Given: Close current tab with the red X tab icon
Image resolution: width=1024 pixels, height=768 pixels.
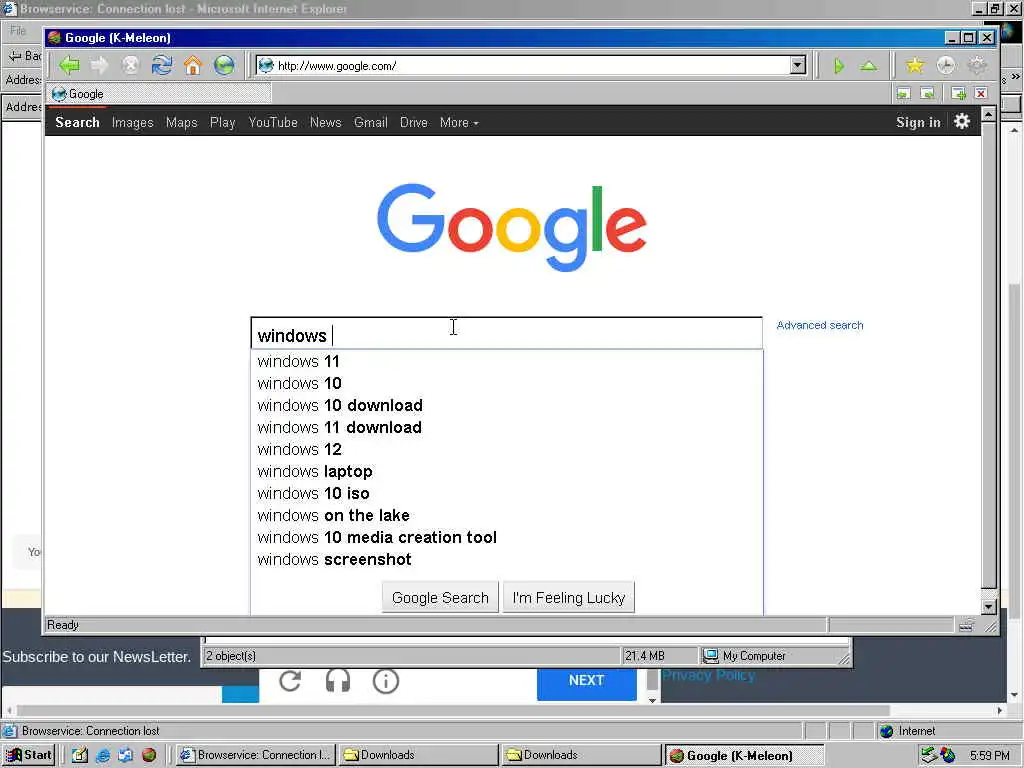Looking at the screenshot, I should coord(981,94).
